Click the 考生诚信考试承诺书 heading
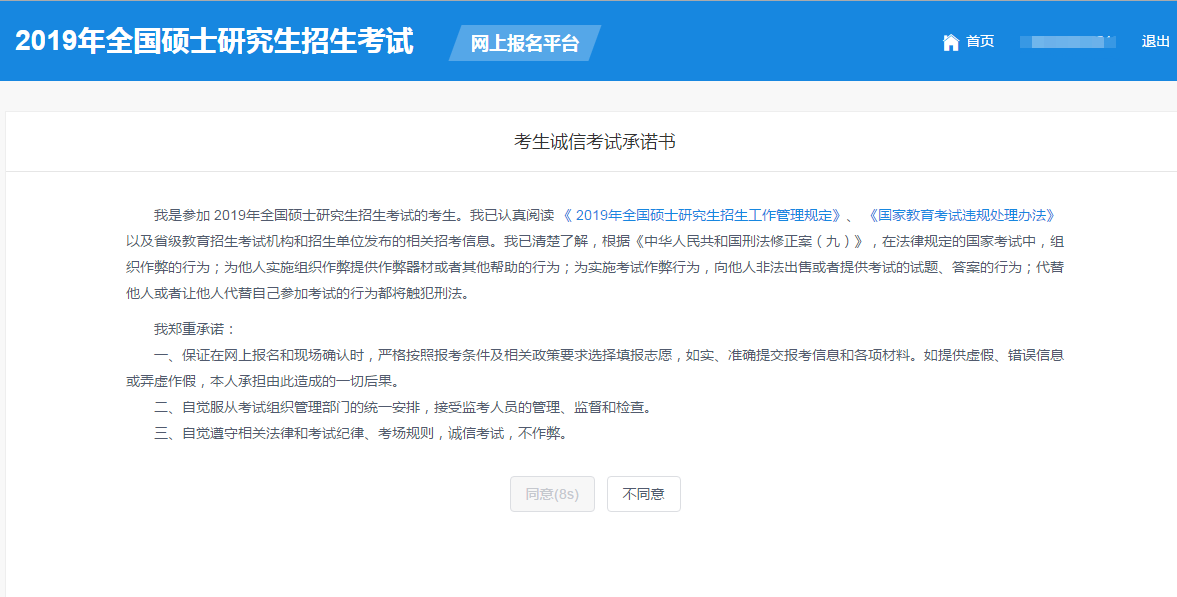Screen dimensions: 1177x597 point(594,142)
